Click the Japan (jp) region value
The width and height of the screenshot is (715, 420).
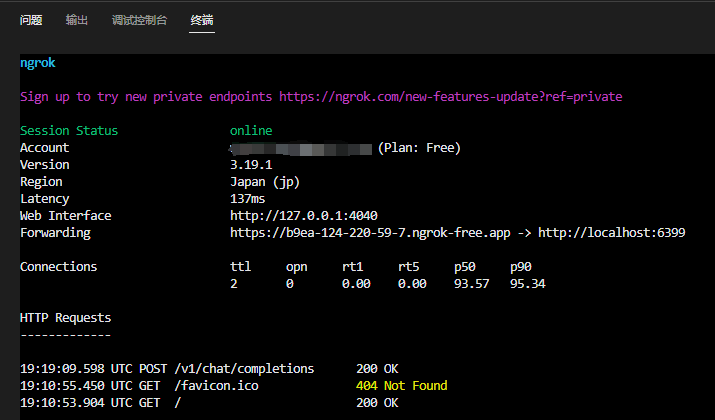[265, 182]
